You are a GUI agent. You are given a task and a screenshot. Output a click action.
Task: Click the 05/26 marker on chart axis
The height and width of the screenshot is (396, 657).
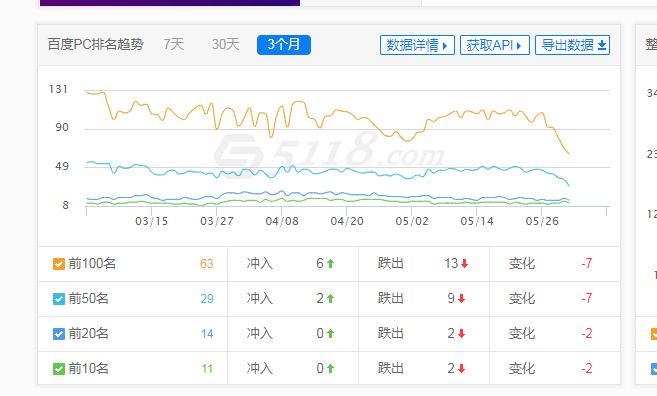(542, 221)
